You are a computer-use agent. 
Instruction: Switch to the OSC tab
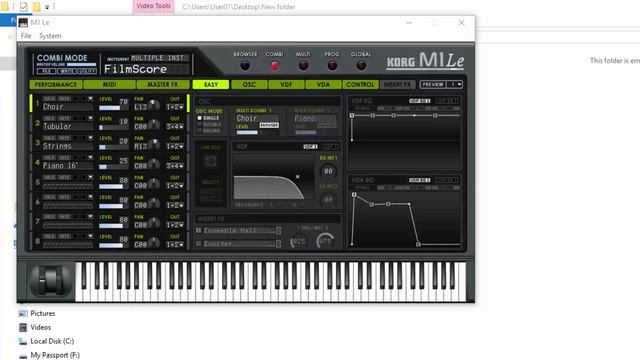click(249, 84)
